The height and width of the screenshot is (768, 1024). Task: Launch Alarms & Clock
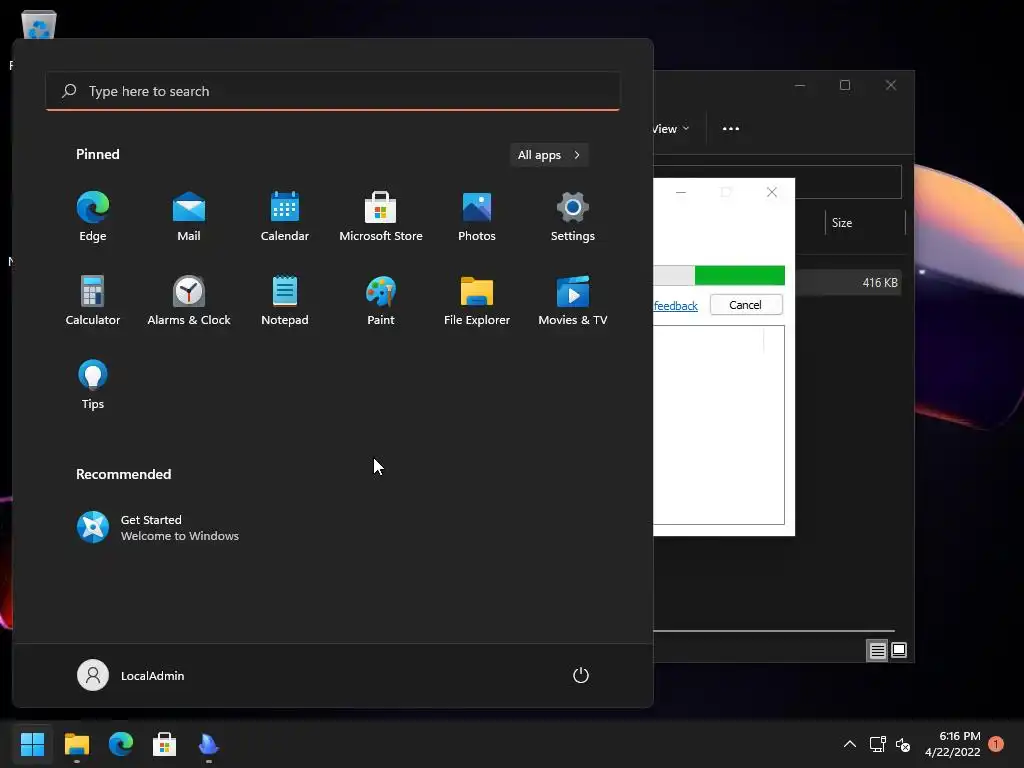189,300
